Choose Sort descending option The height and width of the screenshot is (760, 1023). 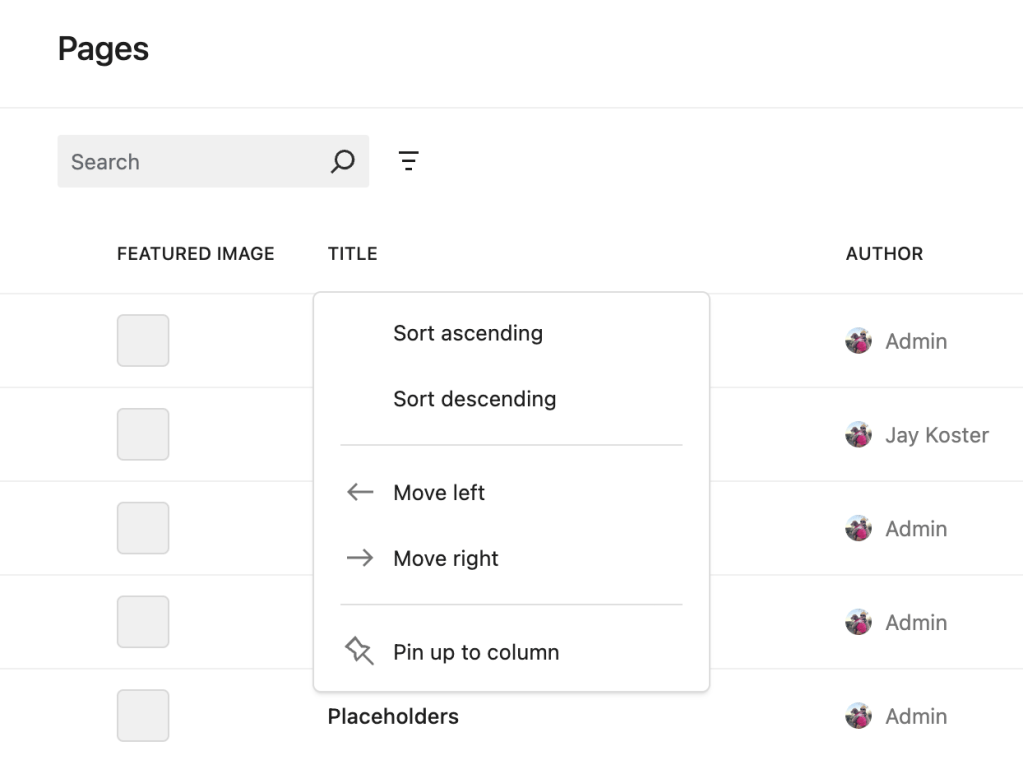(474, 399)
